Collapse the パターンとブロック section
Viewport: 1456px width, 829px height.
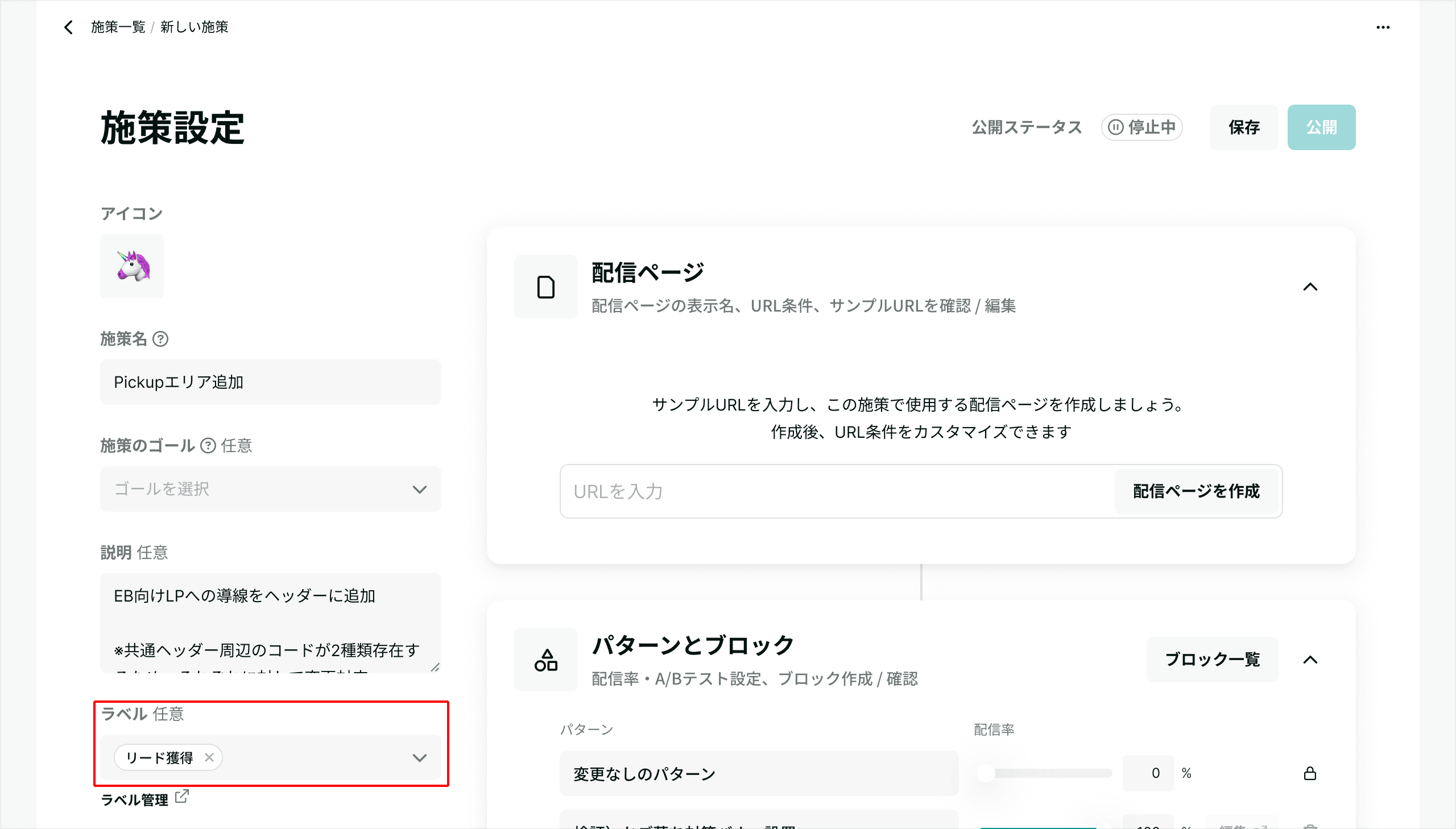[1310, 660]
